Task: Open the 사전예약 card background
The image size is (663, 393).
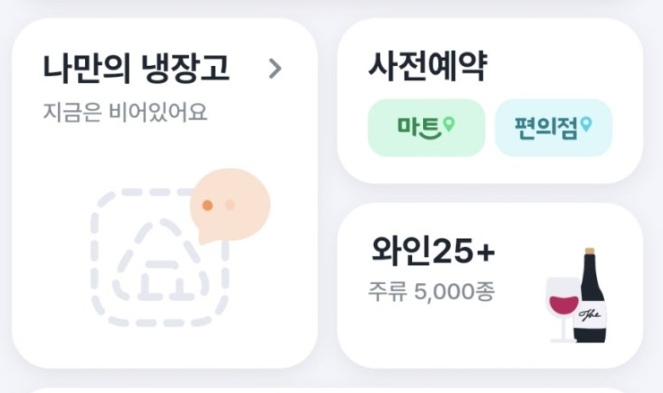Action: click(x=490, y=101)
